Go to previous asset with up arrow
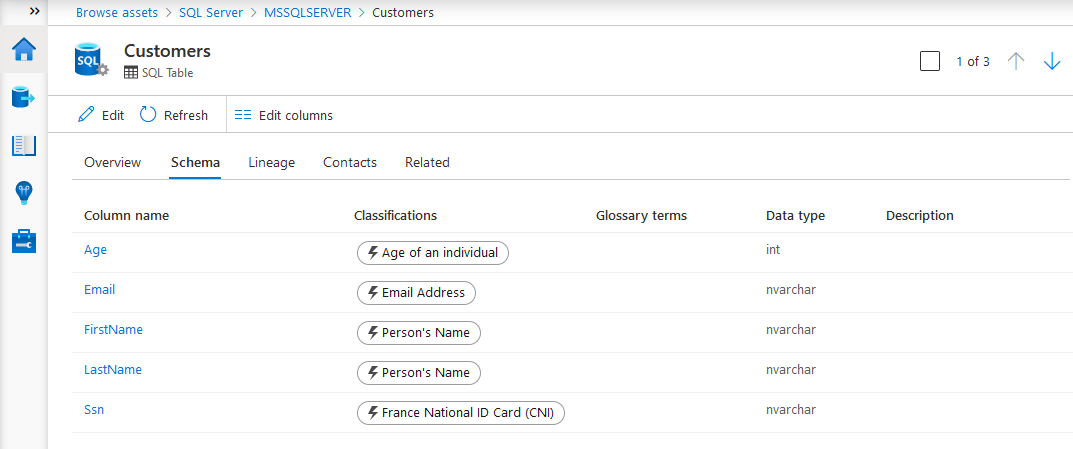Viewport: 1073px width, 449px height. click(1016, 61)
